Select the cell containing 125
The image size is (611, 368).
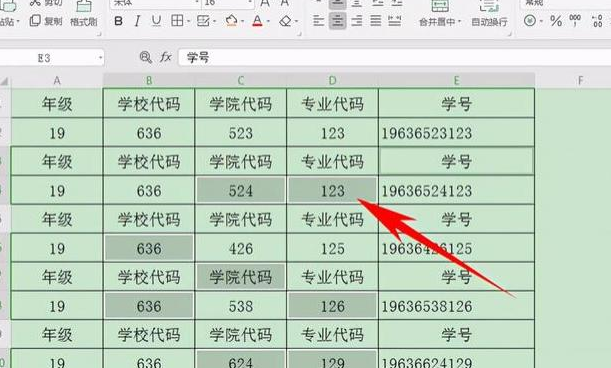click(332, 248)
